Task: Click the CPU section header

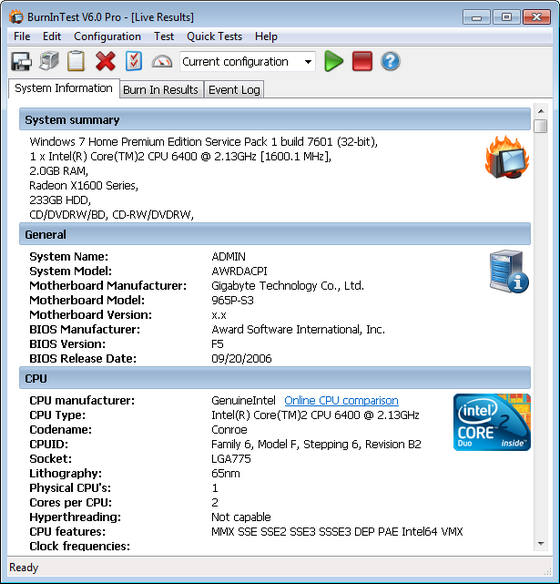Action: tap(275, 378)
